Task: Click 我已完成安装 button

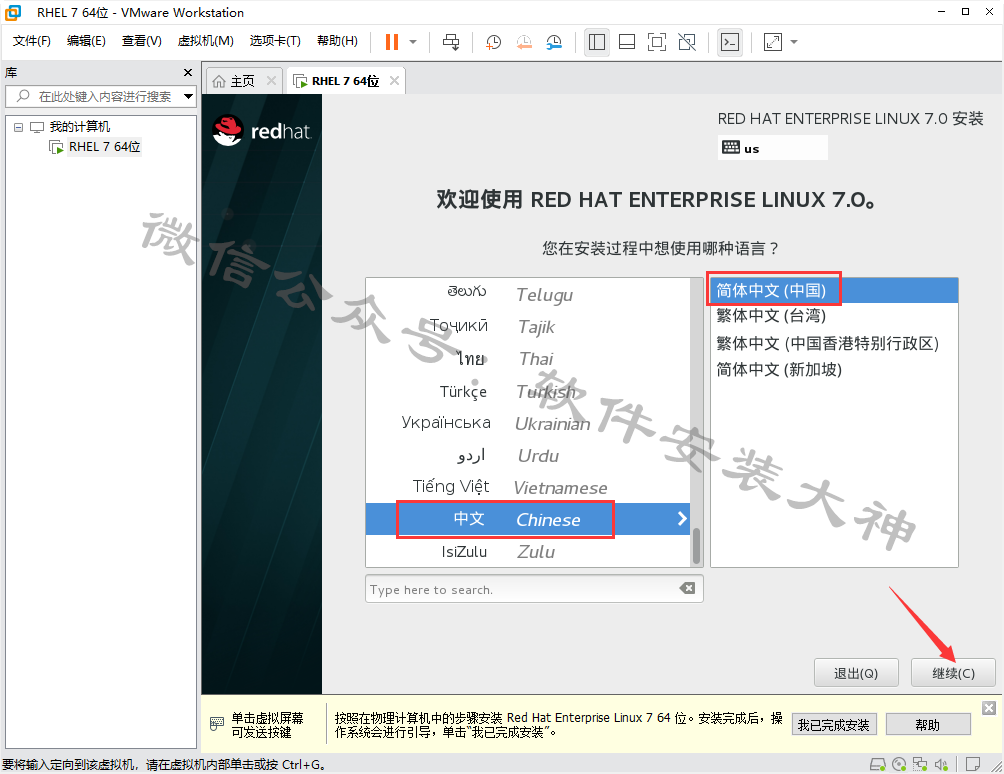Action: click(x=834, y=725)
